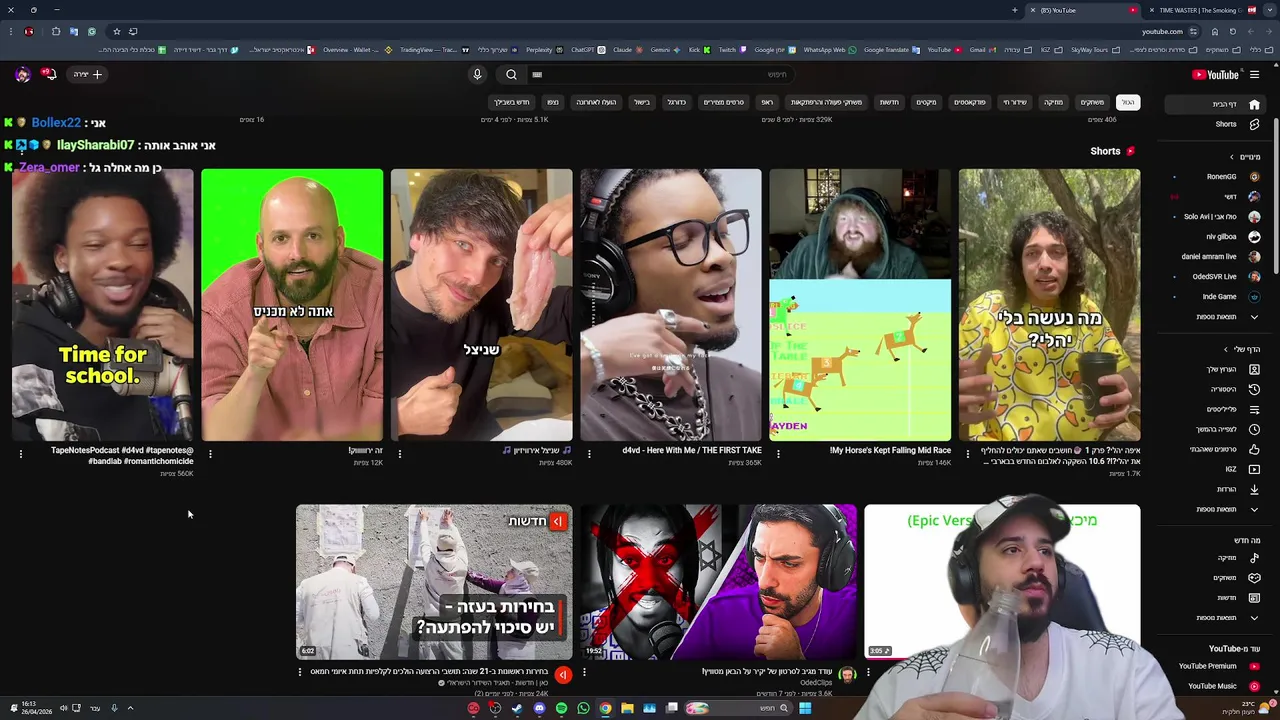Open Discord from the taskbar

(539, 708)
